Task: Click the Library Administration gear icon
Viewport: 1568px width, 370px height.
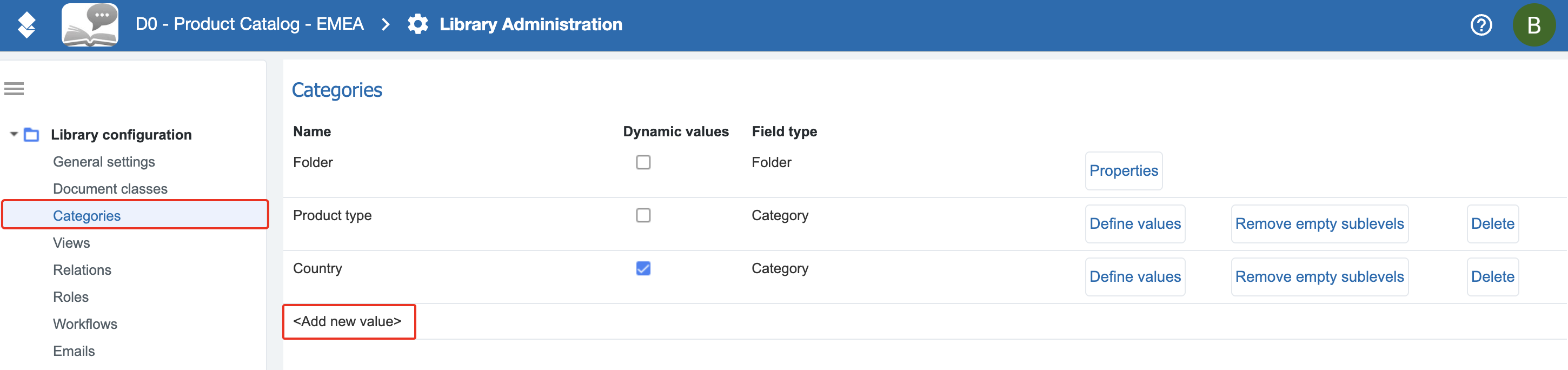Action: [x=417, y=24]
